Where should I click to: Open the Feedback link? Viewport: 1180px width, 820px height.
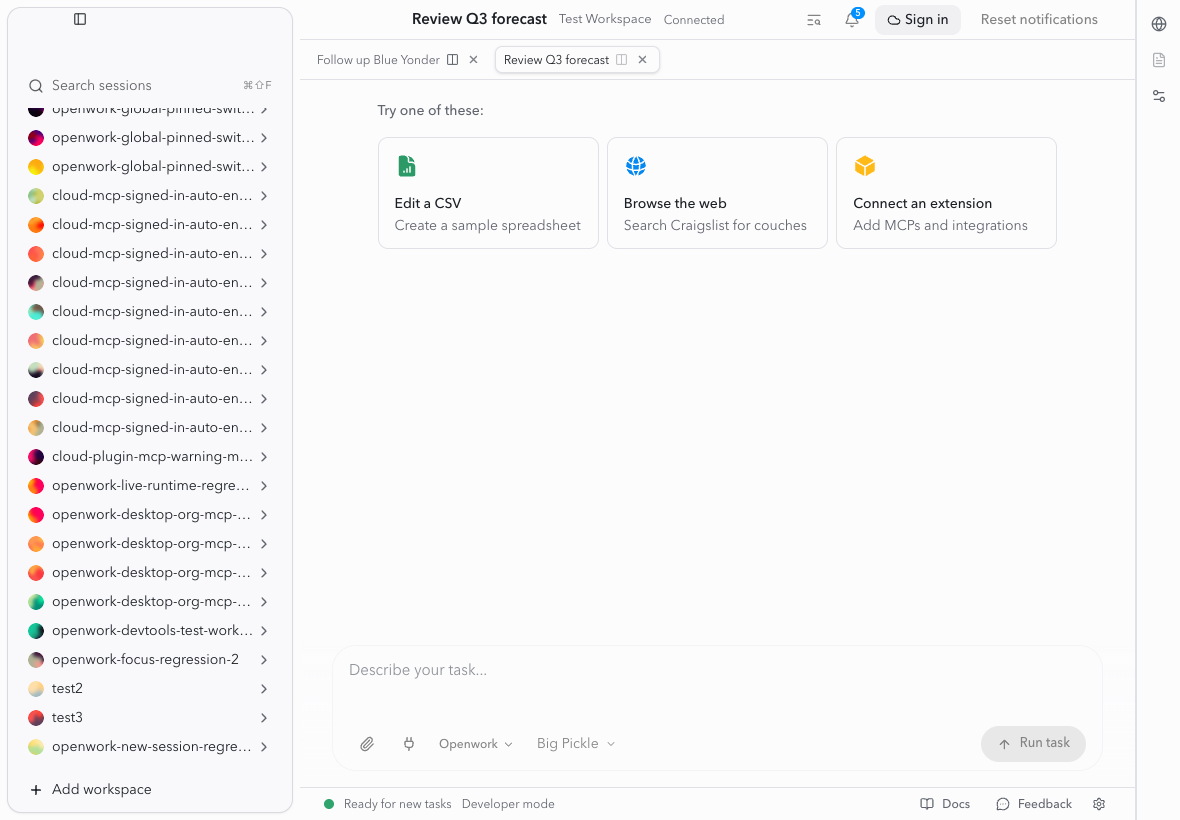point(1034,804)
